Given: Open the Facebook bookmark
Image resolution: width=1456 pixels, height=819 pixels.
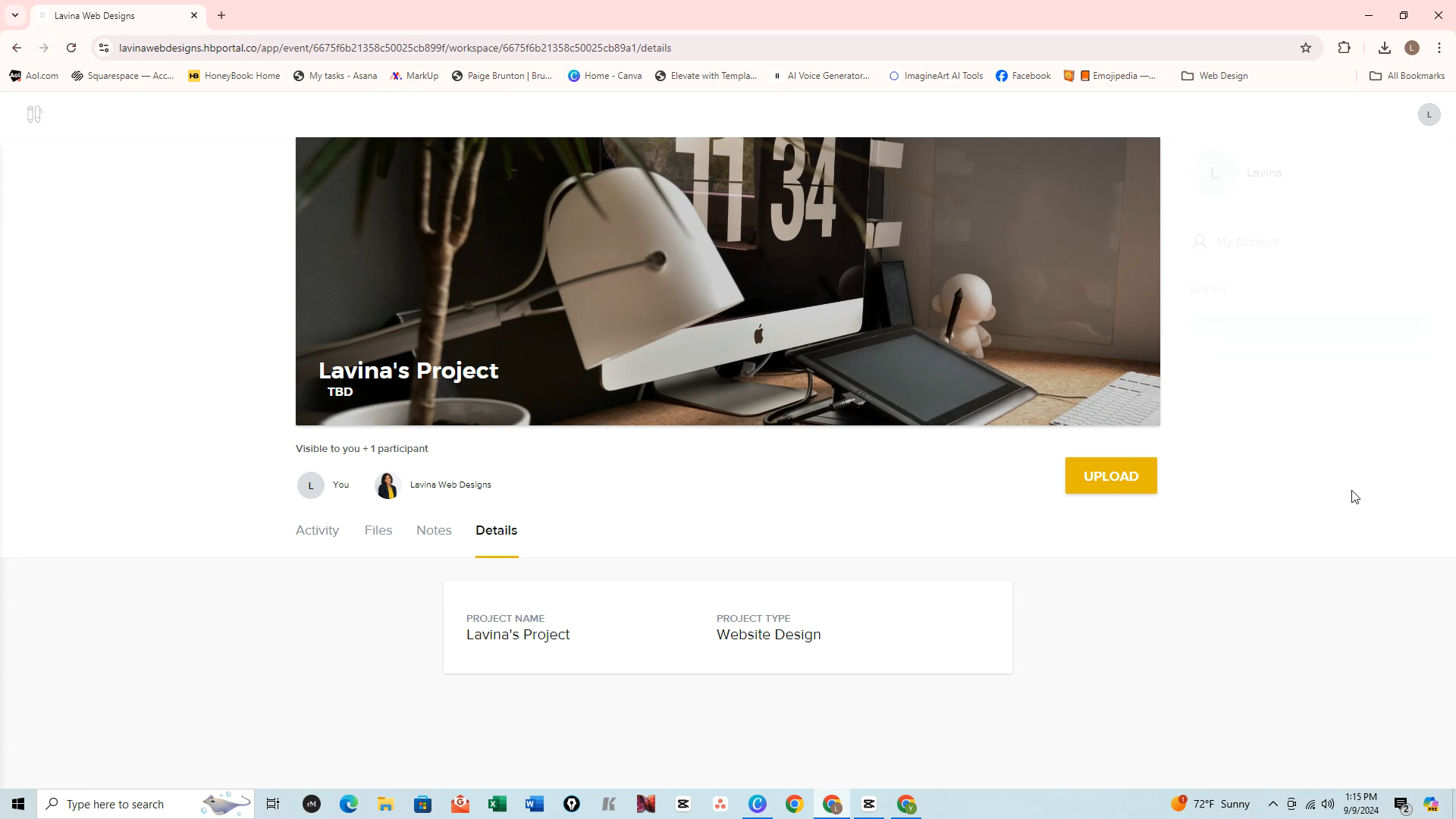Looking at the screenshot, I should [1023, 76].
